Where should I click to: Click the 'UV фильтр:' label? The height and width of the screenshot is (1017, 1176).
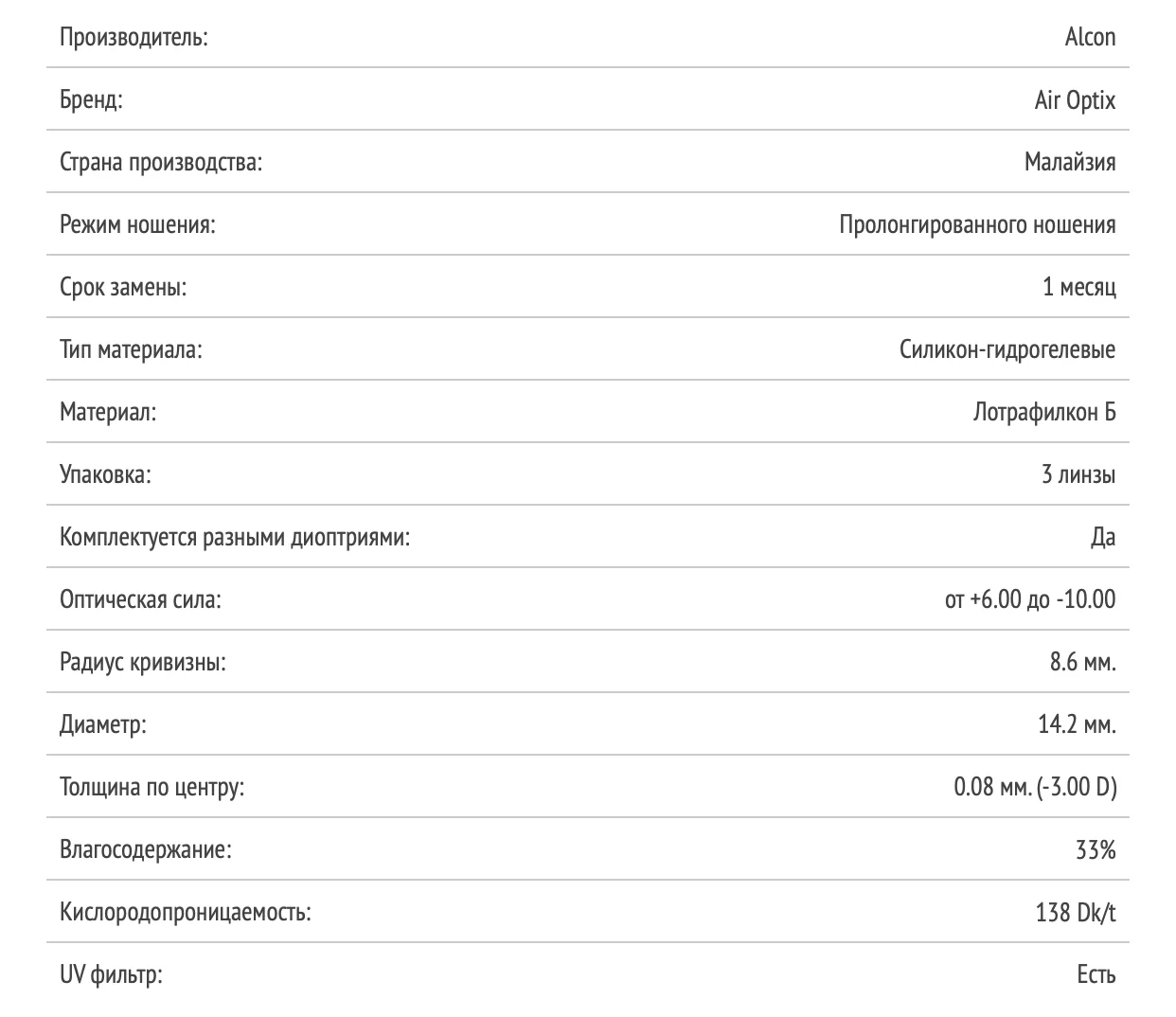pyautogui.click(x=111, y=975)
